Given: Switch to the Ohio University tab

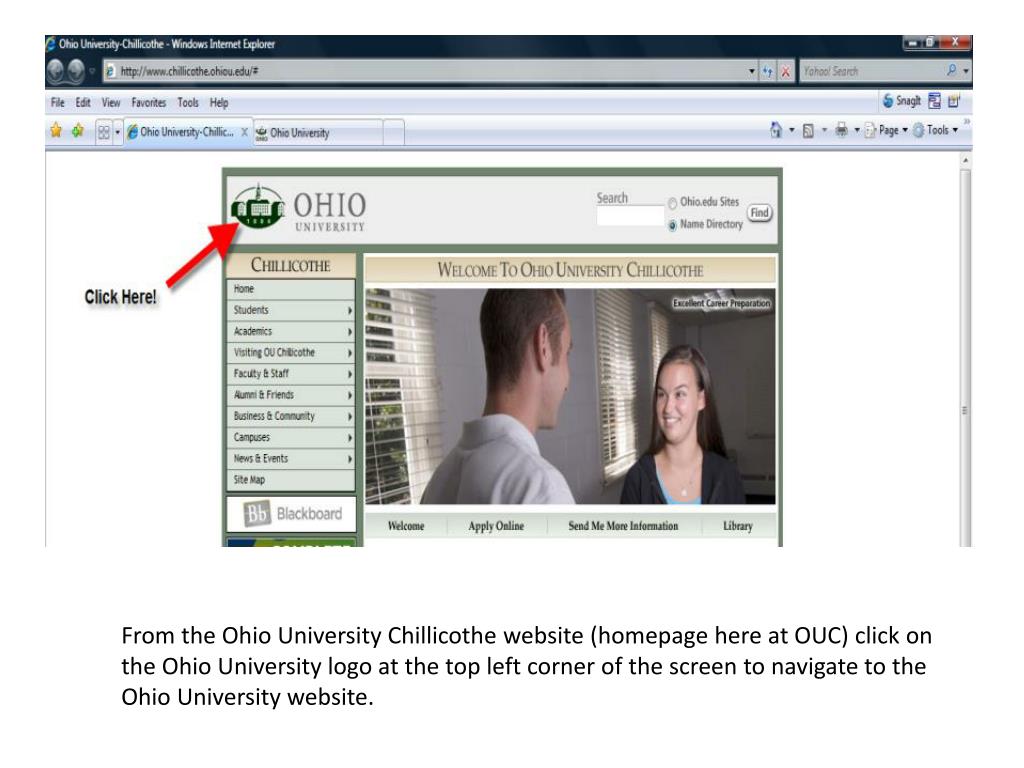Looking at the screenshot, I should click(x=318, y=133).
